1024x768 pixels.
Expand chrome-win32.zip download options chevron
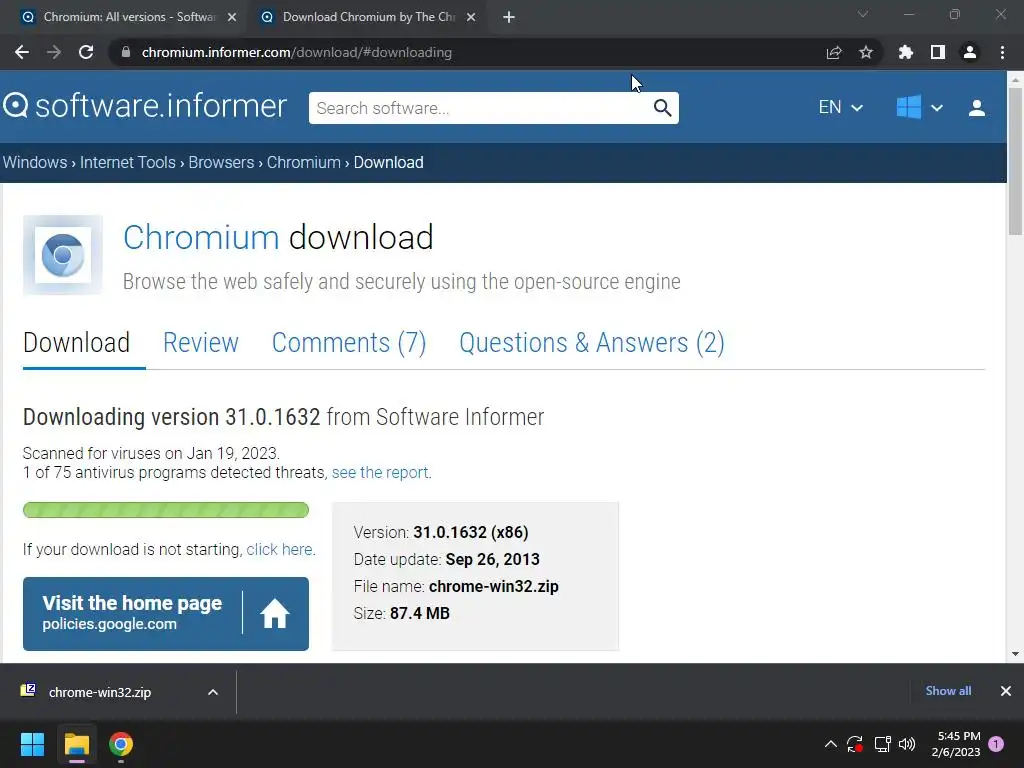pos(213,692)
